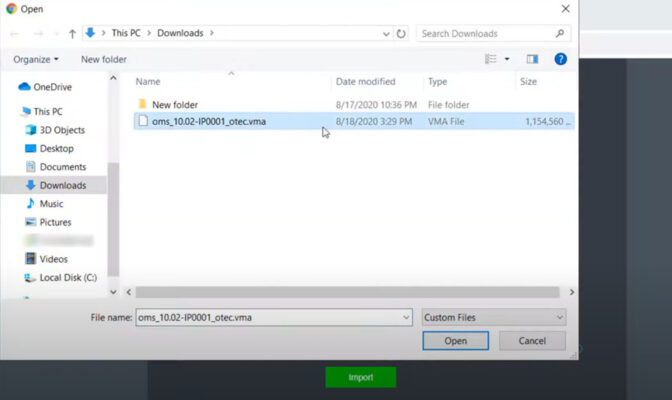Expand the chevron after Downloads breadcrumb
The width and height of the screenshot is (672, 400).
pyautogui.click(x=212, y=33)
